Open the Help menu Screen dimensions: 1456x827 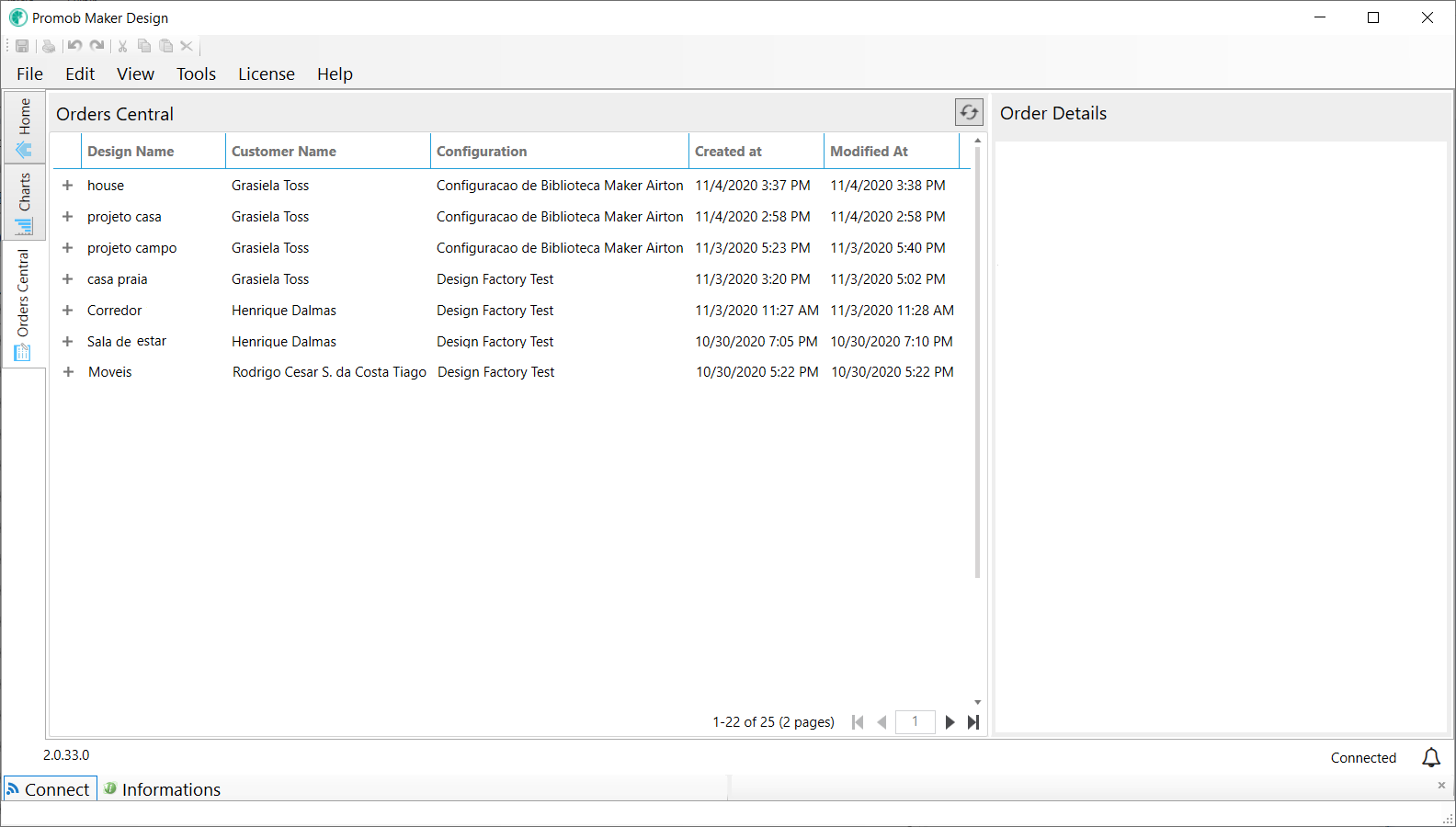pyautogui.click(x=335, y=74)
